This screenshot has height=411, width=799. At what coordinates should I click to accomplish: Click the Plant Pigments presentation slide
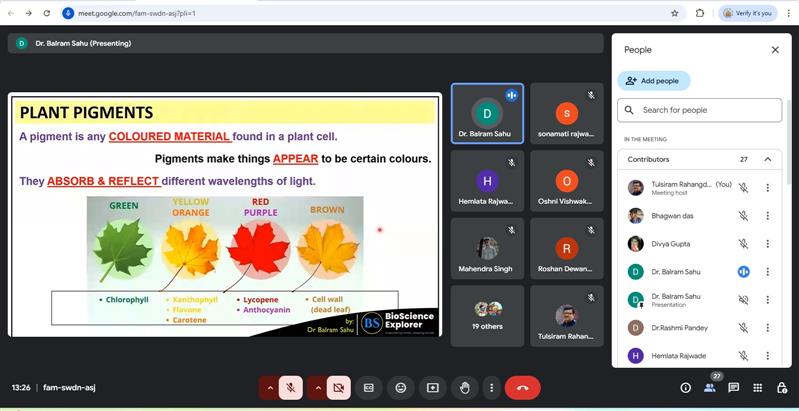click(225, 214)
